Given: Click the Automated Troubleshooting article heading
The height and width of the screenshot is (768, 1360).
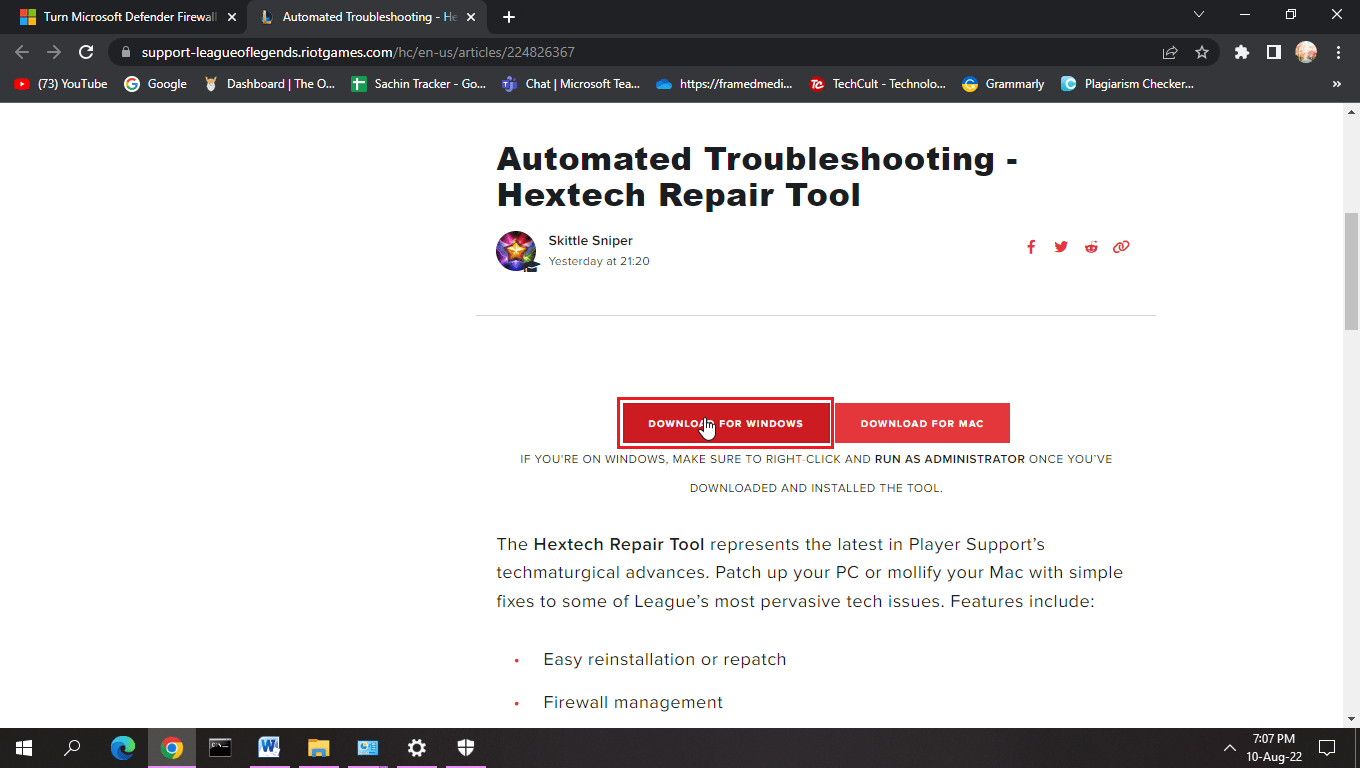Looking at the screenshot, I should (x=757, y=176).
